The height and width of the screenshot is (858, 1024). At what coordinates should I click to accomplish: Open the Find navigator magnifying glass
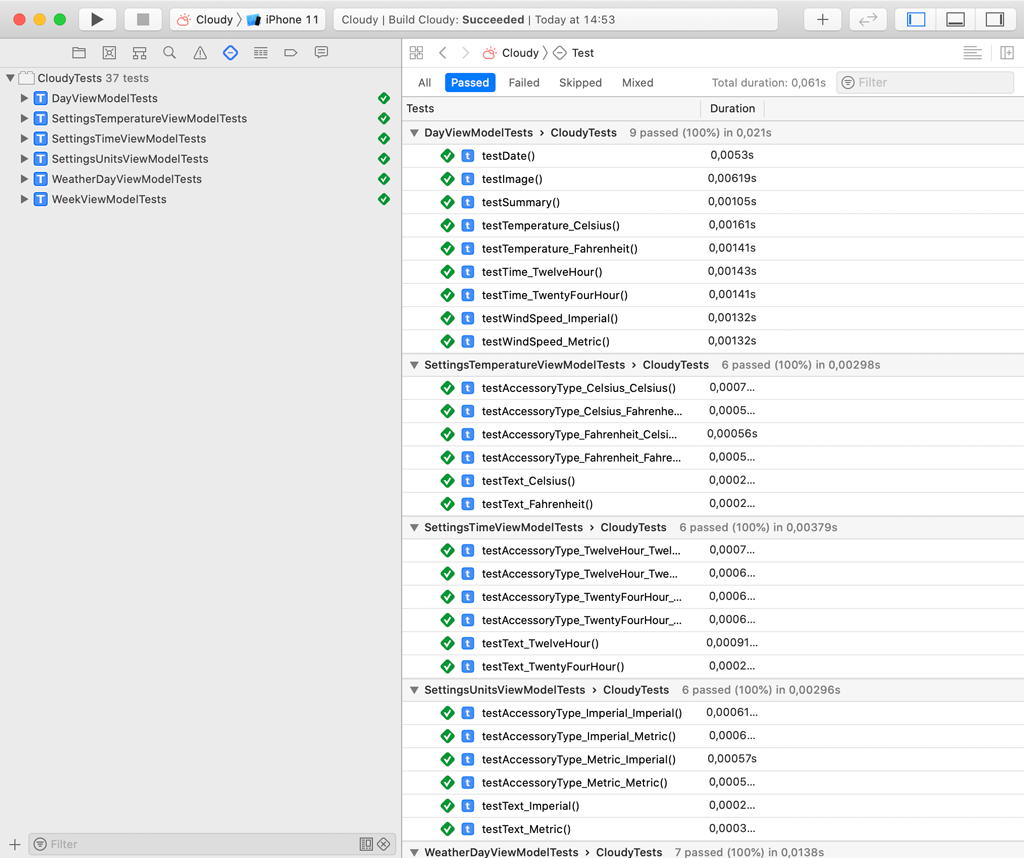(170, 52)
